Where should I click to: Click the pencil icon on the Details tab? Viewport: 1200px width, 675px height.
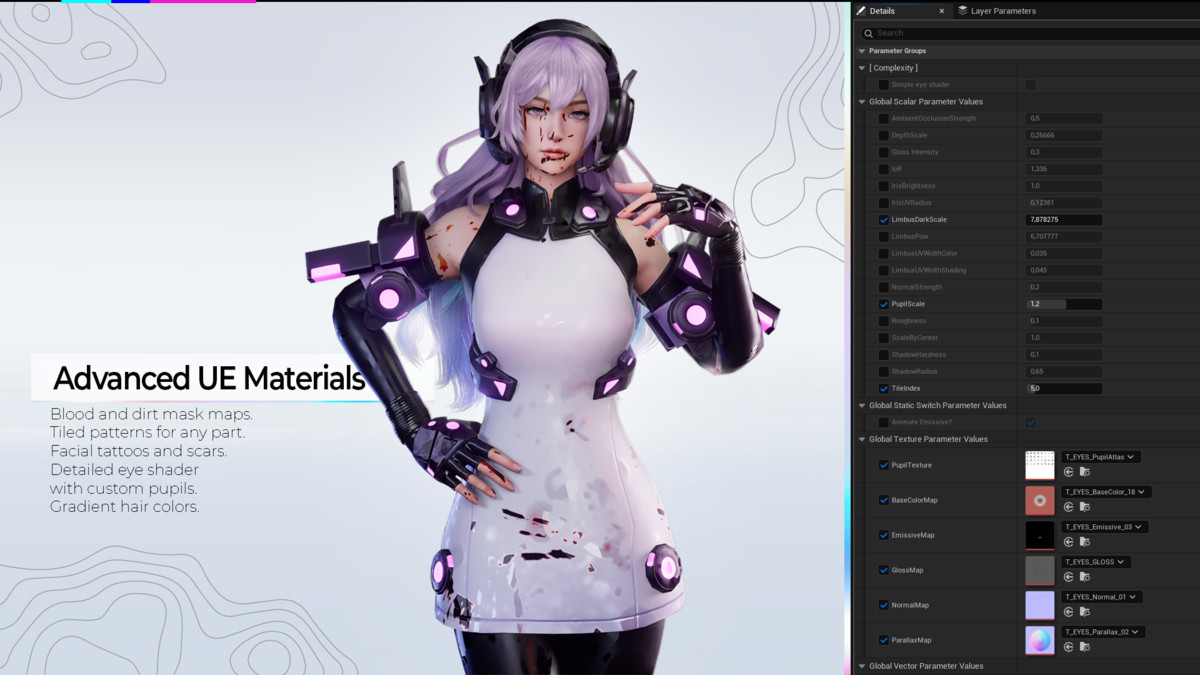click(x=862, y=12)
